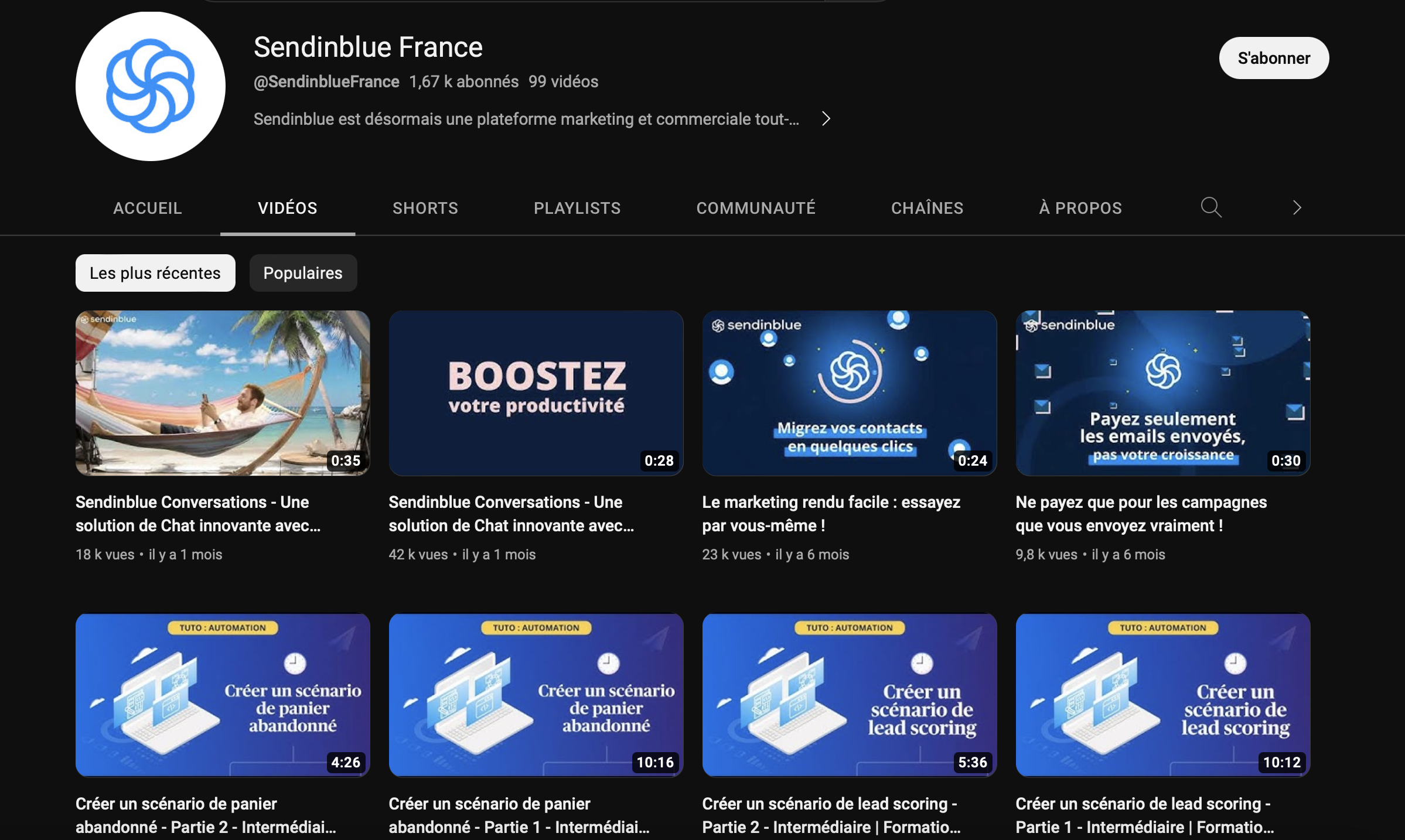The image size is (1405, 840).
Task: Open panier abandonné Partie 1 video title
Action: [x=519, y=815]
